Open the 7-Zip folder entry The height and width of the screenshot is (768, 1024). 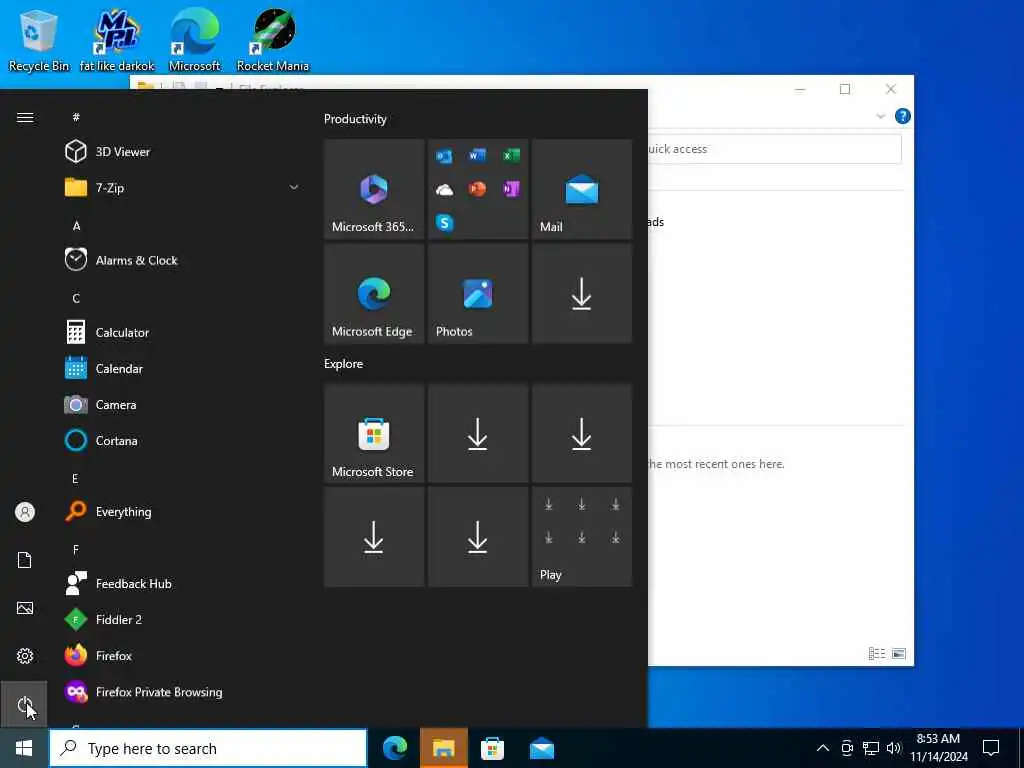pos(183,187)
